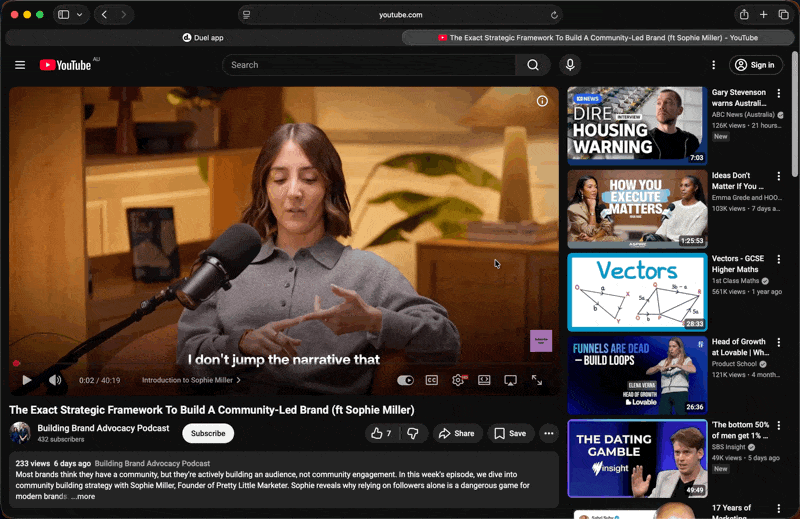Click the voice search microphone icon
The height and width of the screenshot is (519, 800).
click(570, 65)
